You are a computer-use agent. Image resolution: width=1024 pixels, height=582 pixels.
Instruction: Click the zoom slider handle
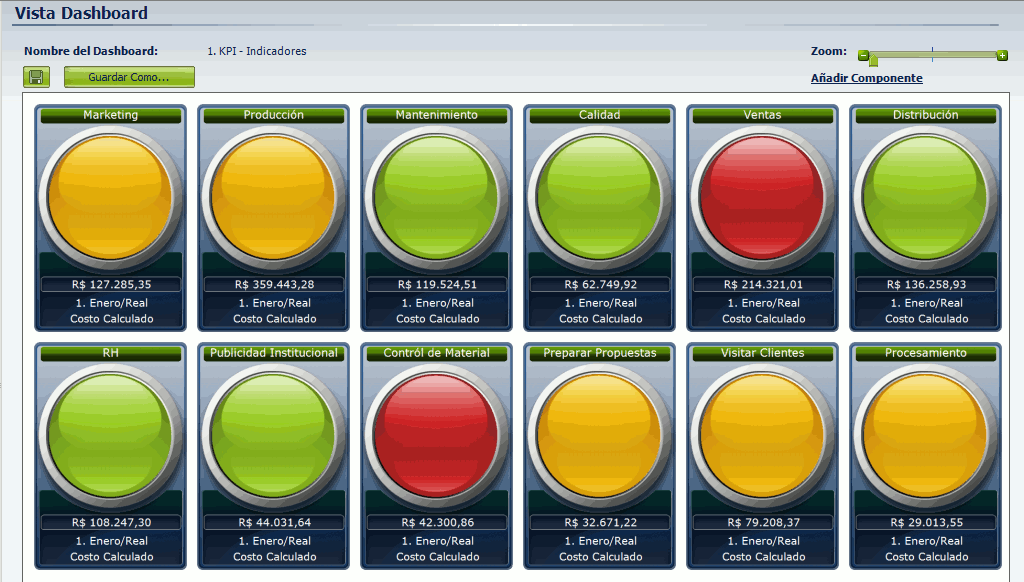click(x=873, y=61)
